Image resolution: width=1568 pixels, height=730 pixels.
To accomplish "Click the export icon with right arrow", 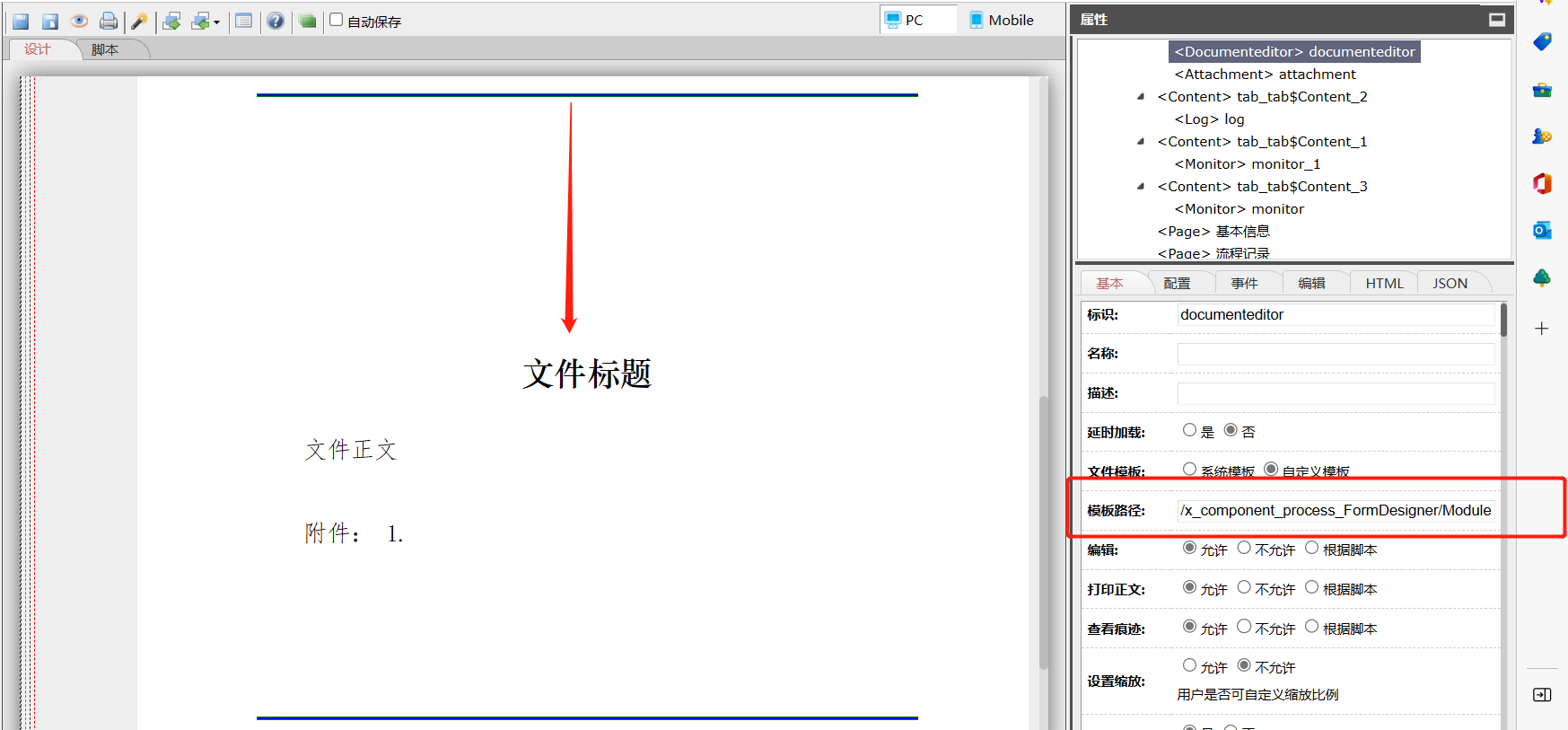I will 171,21.
